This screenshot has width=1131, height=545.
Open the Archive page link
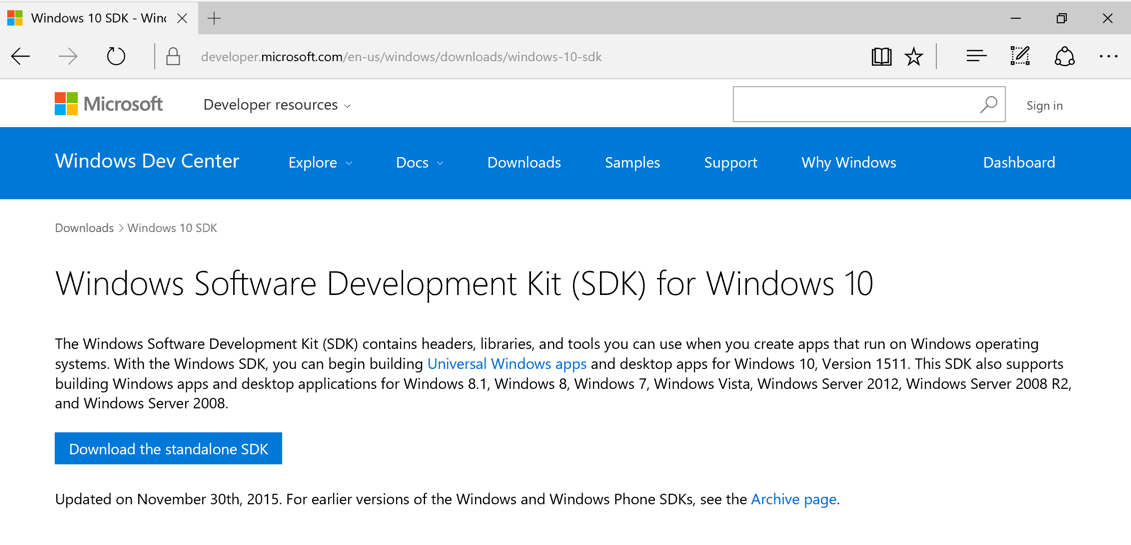(x=793, y=499)
